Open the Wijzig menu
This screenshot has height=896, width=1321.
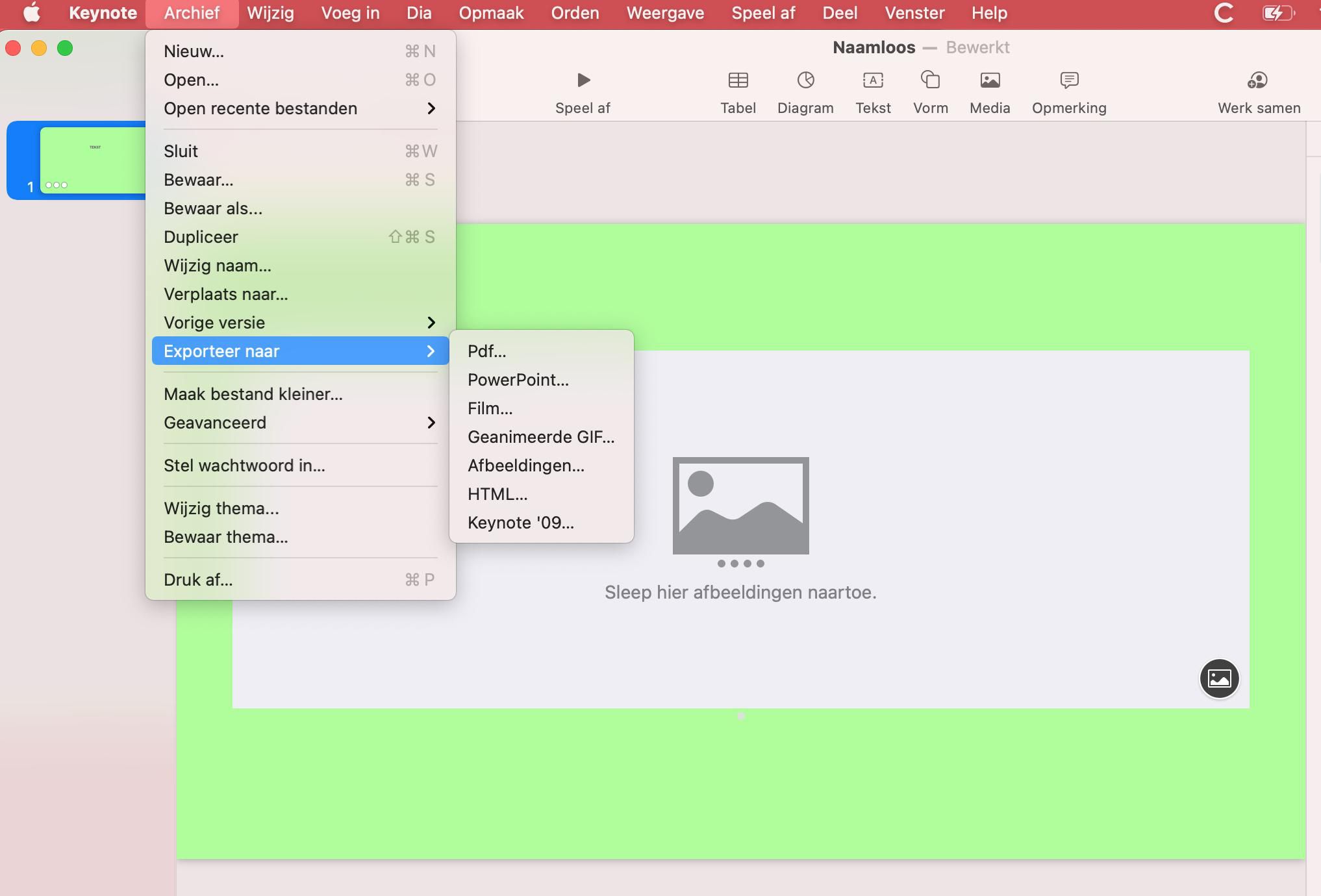click(270, 13)
